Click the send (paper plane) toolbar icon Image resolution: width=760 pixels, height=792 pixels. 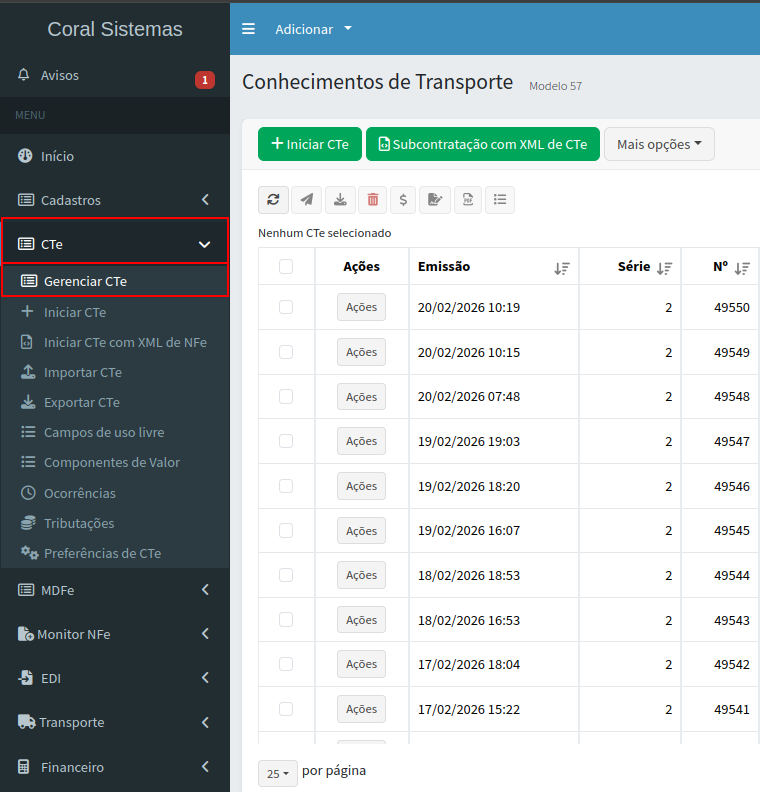[306, 200]
